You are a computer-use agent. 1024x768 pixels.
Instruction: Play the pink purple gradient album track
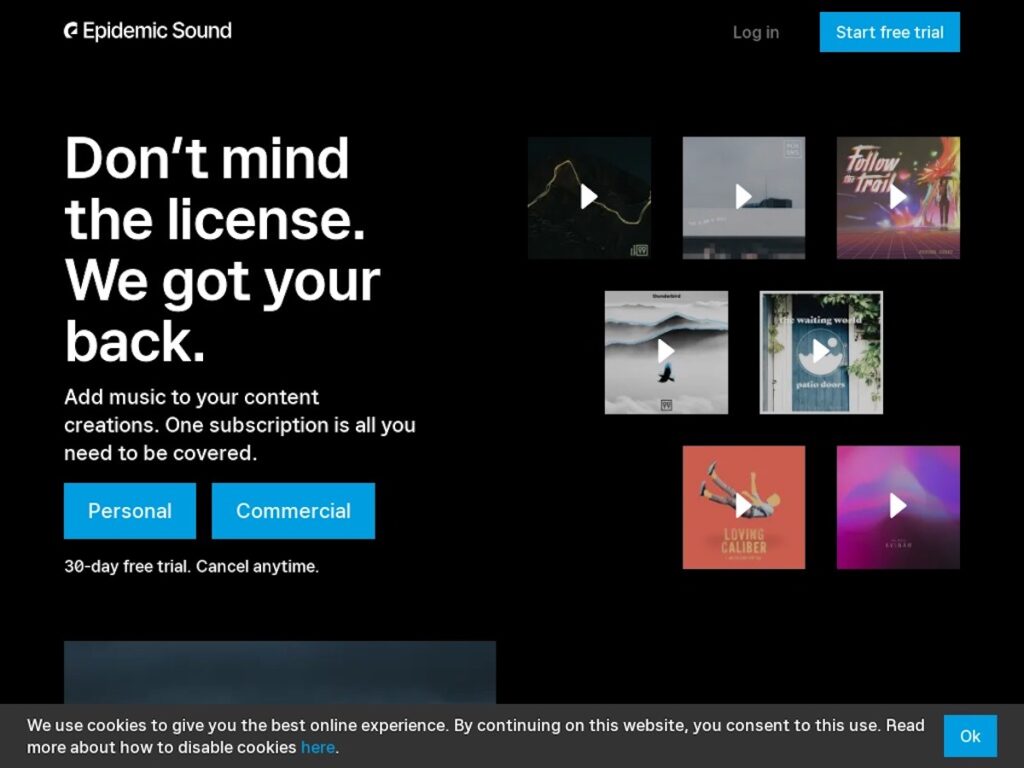click(x=898, y=507)
